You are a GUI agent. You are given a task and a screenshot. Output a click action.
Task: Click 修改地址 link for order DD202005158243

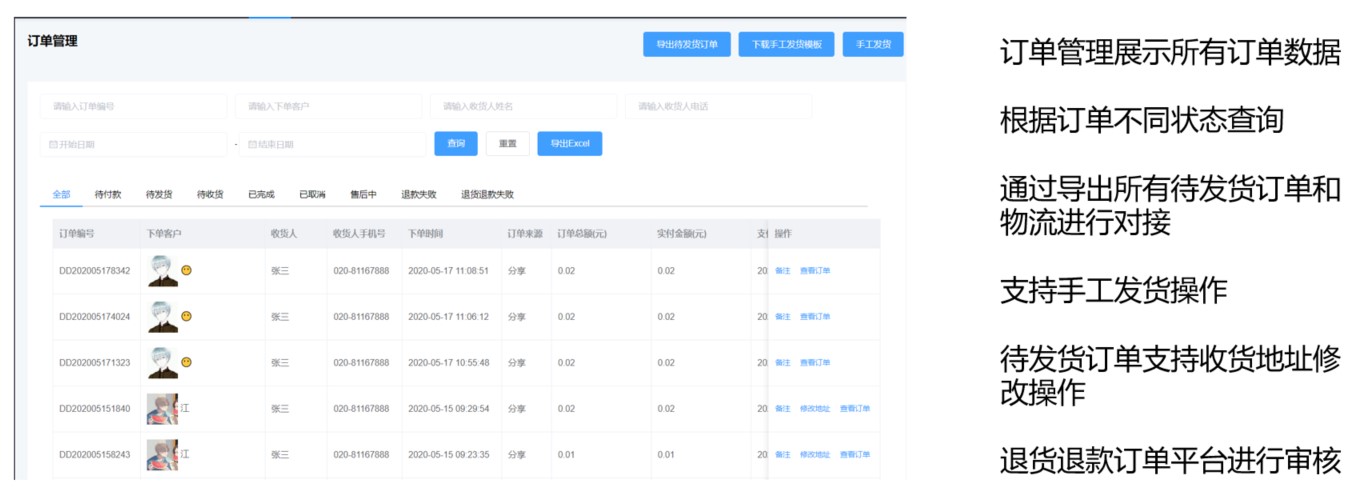pos(815,455)
